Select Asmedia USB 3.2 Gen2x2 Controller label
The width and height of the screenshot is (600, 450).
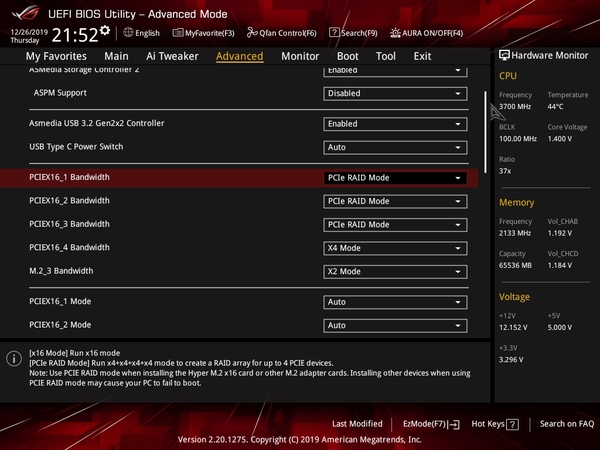coord(97,123)
